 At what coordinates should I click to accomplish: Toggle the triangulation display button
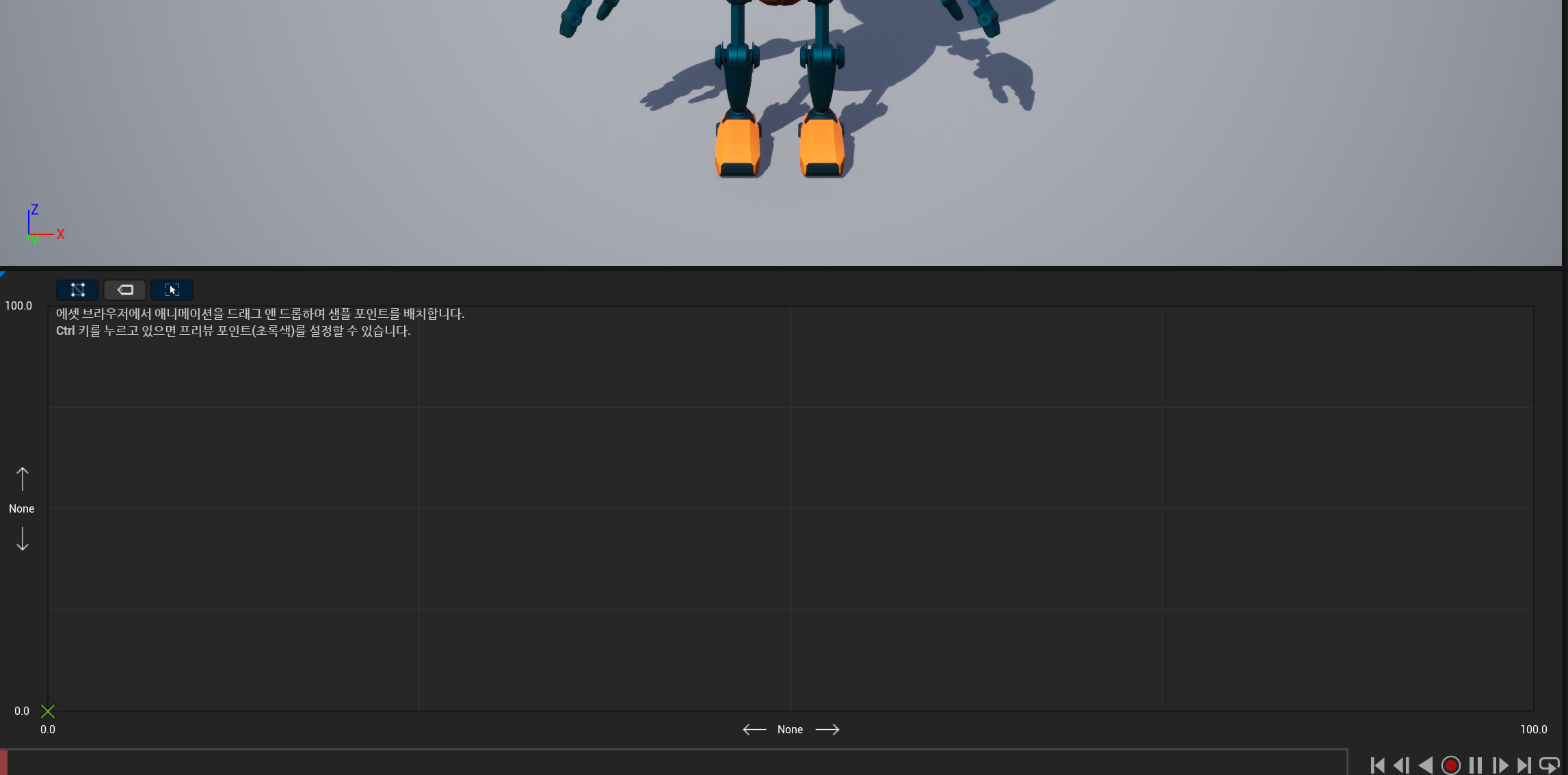(77, 290)
